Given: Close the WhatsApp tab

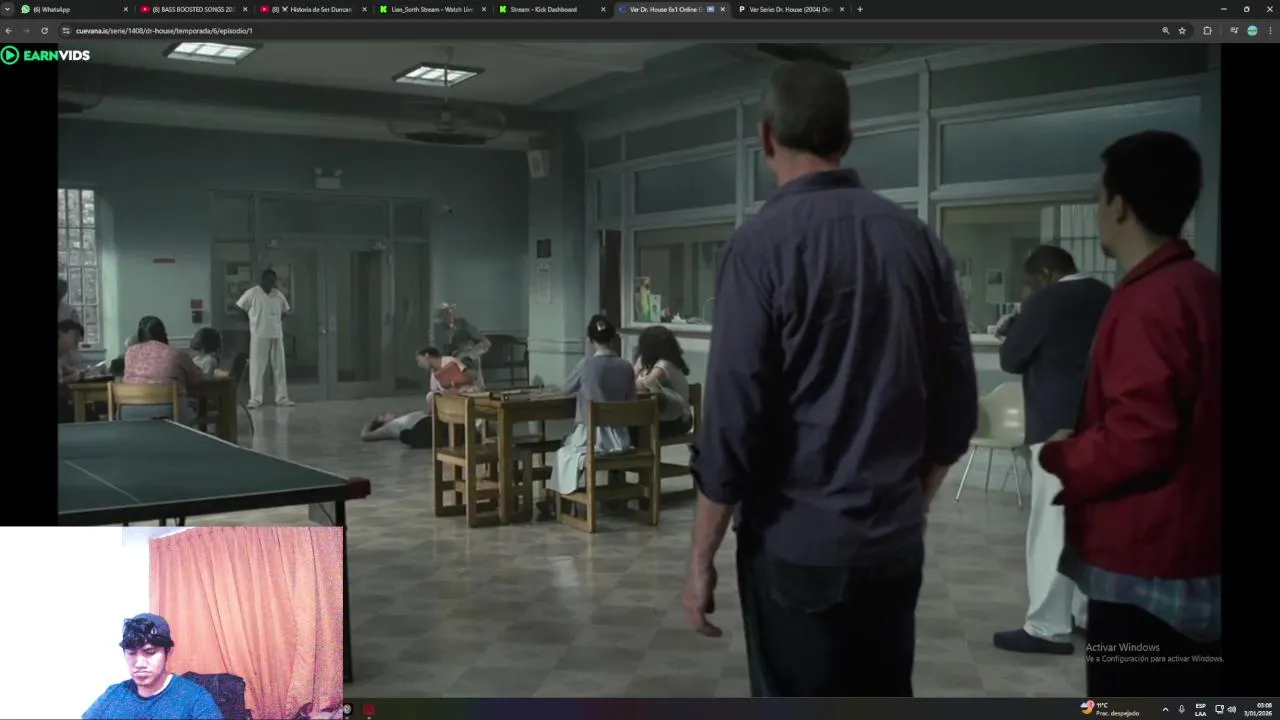Looking at the screenshot, I should point(126,9).
